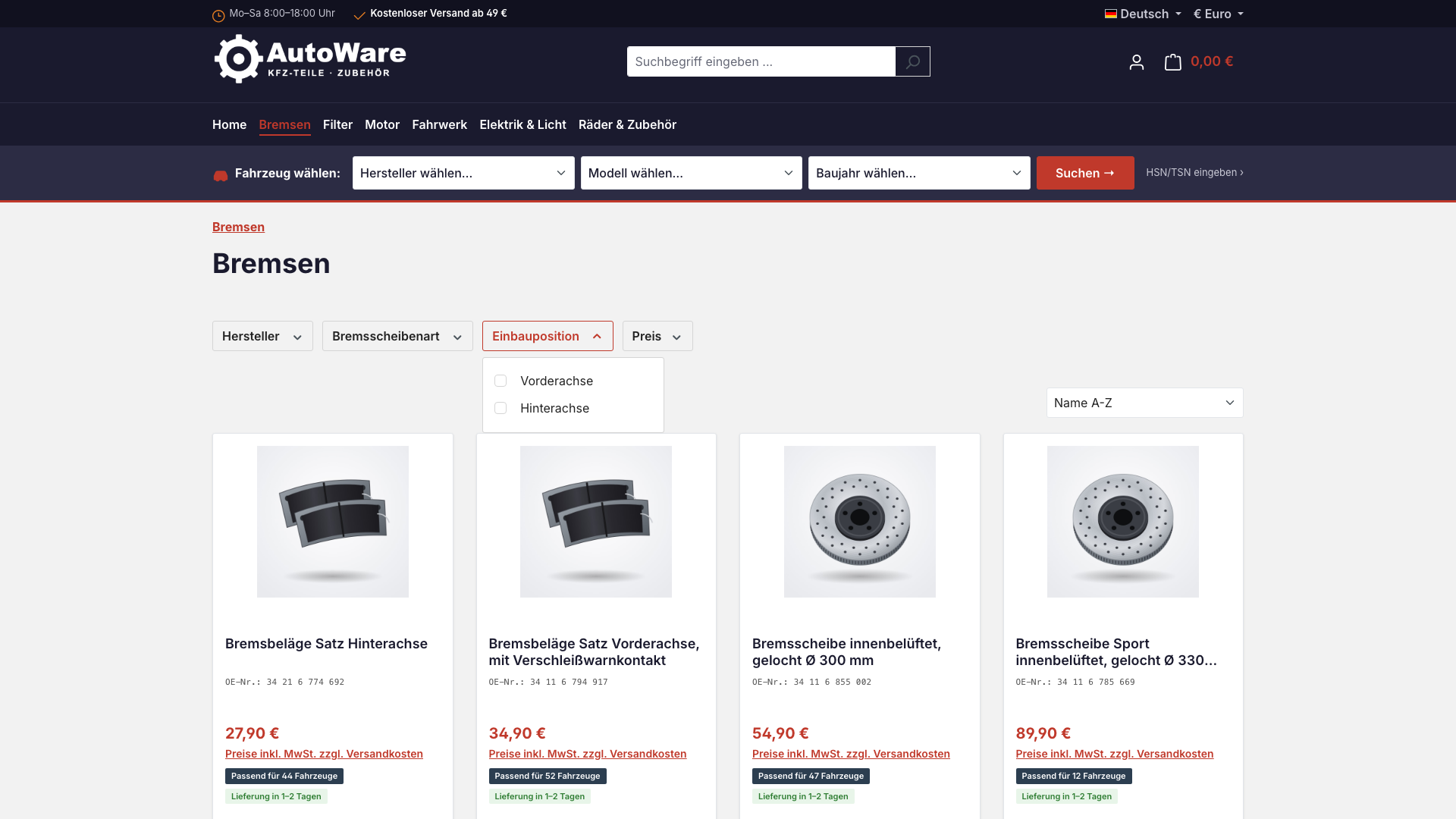Go to the Fahrwerk menu category

pos(439,124)
